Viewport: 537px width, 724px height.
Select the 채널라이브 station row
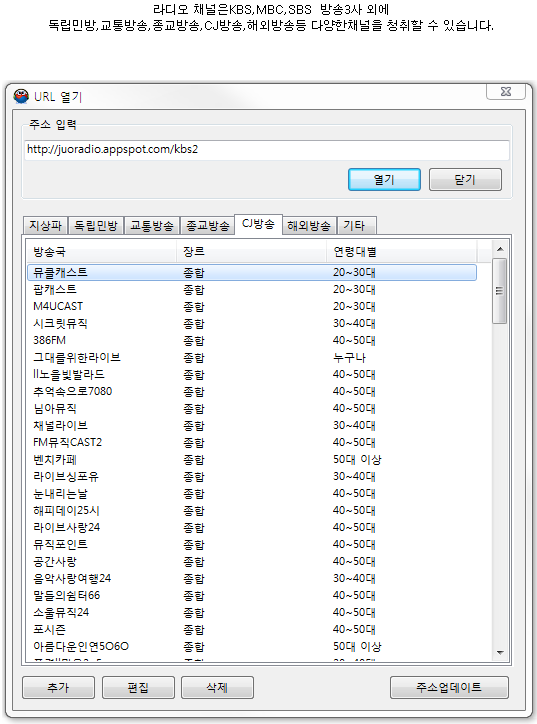(252, 426)
